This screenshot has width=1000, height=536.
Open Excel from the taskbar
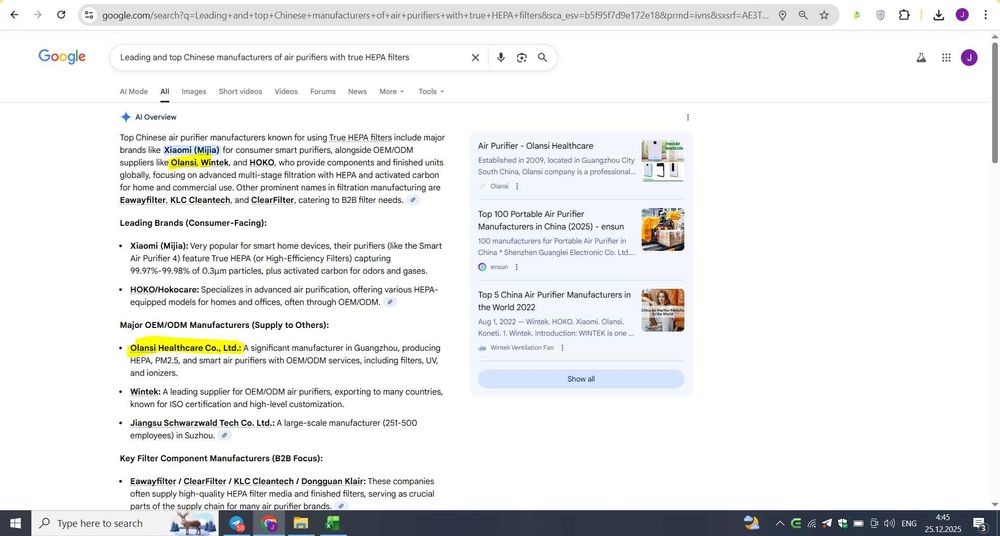(x=332, y=523)
